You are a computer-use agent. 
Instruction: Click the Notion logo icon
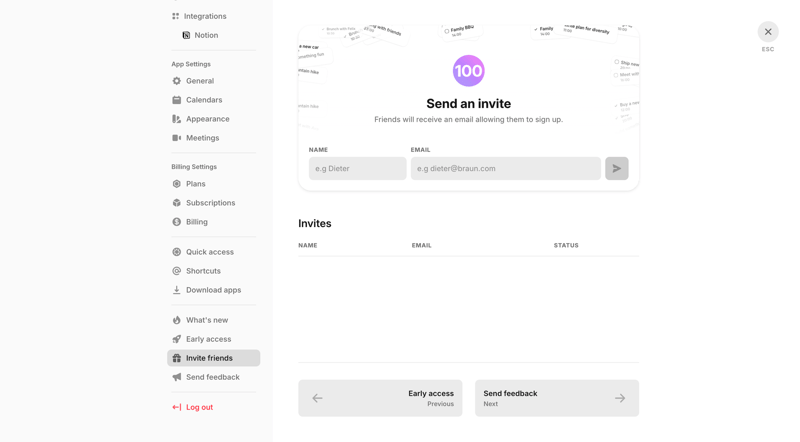186,35
